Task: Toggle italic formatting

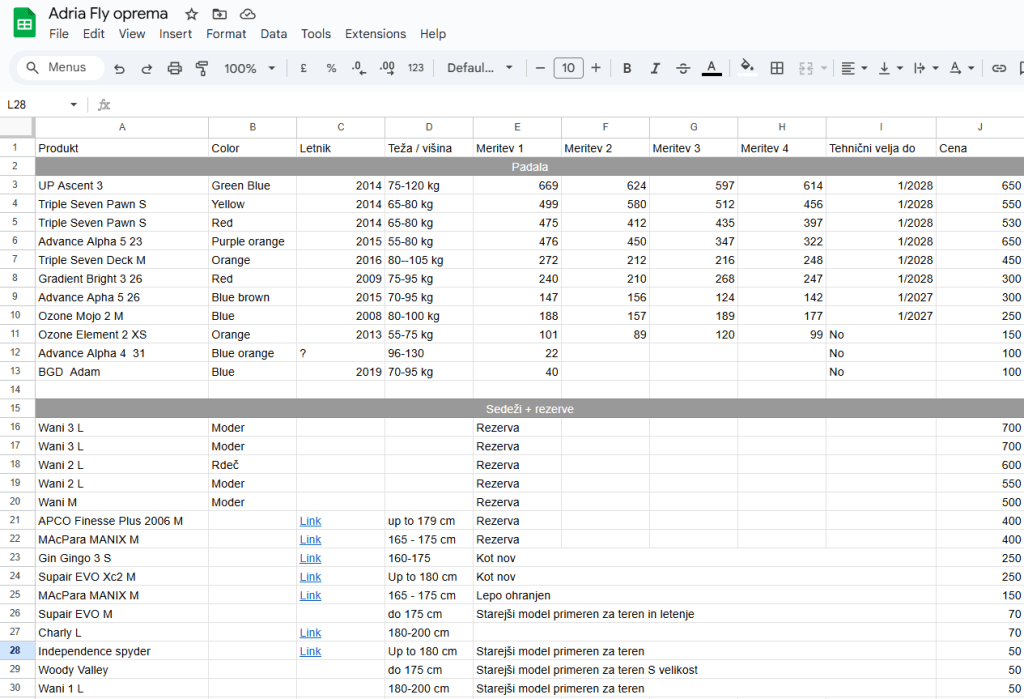Action: 655,68
